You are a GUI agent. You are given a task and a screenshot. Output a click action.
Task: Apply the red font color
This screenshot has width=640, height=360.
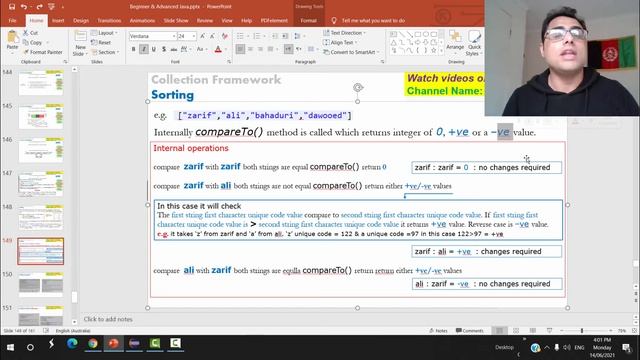point(218,49)
